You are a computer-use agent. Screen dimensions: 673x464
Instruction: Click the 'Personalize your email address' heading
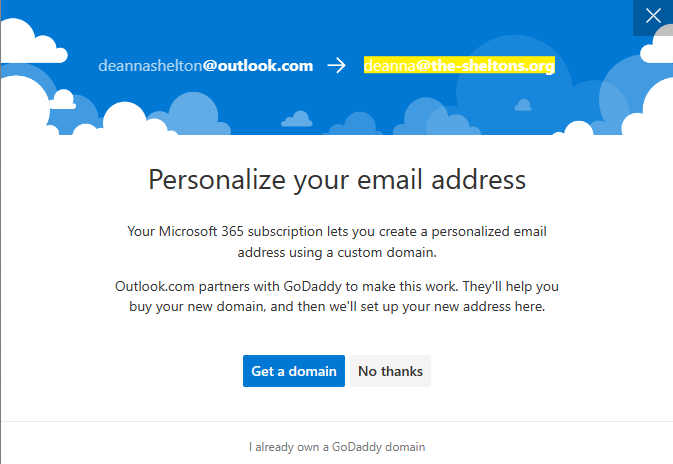tap(337, 180)
